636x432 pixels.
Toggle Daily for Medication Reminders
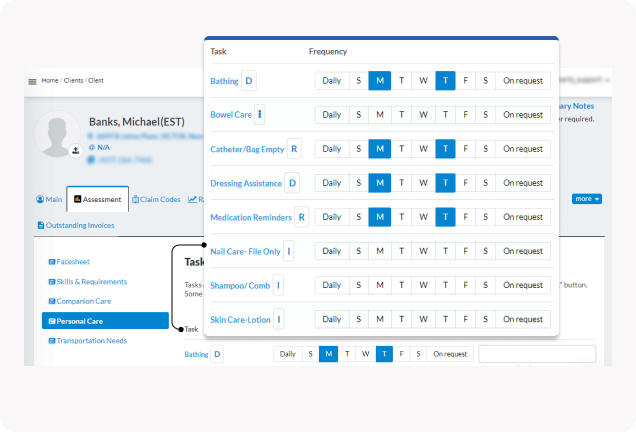pyautogui.click(x=332, y=217)
